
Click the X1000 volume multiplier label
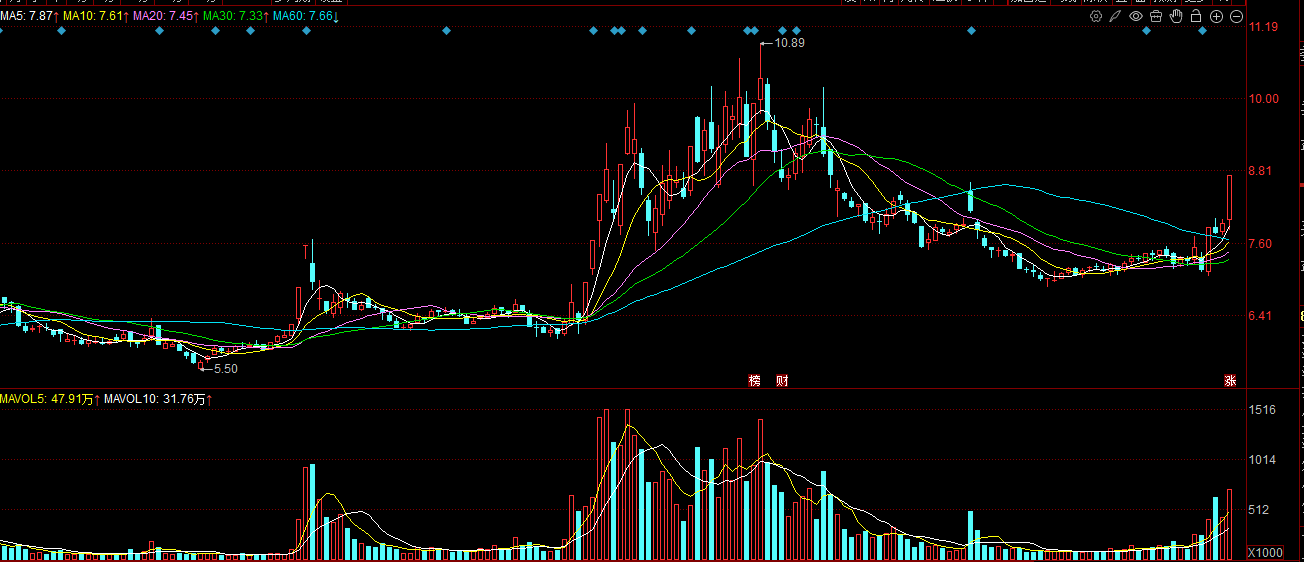pos(1265,553)
